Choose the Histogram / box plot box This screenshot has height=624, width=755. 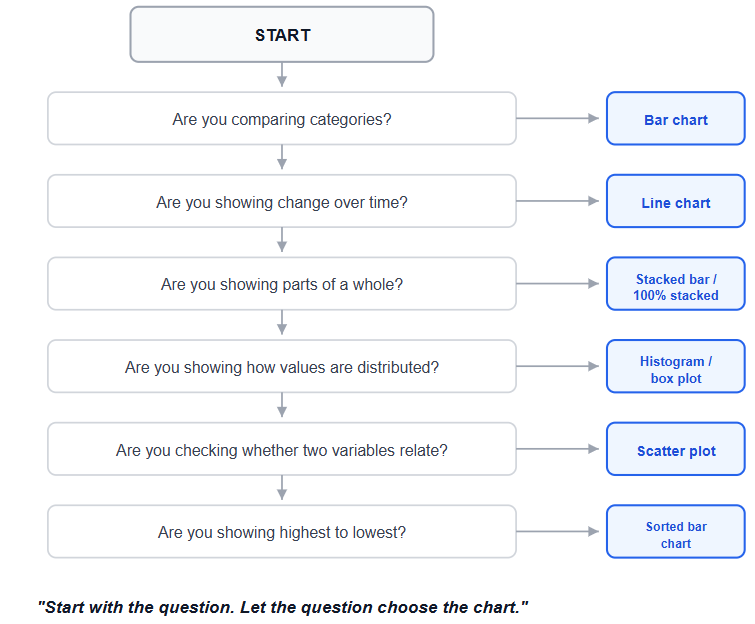676,366
